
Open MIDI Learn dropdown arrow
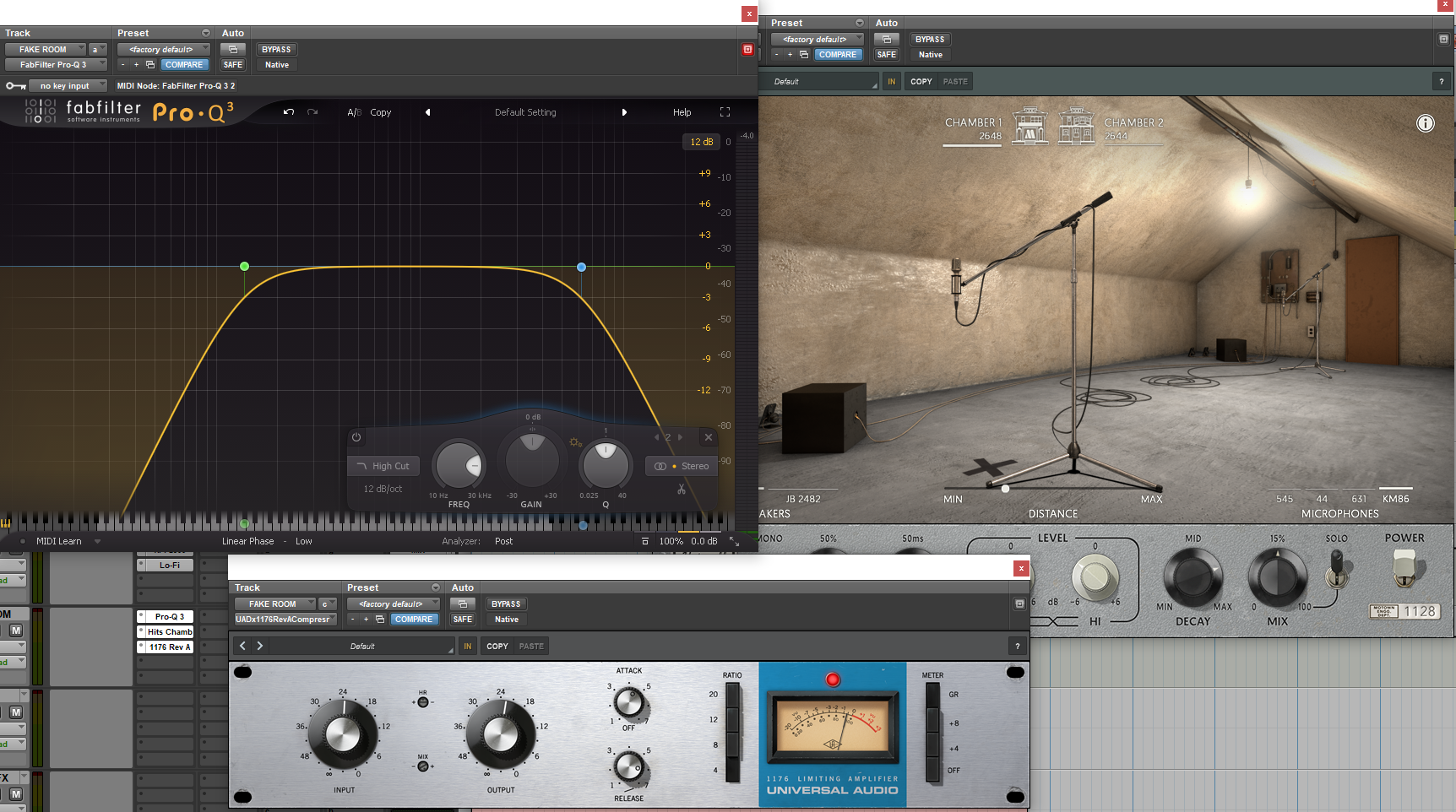[x=98, y=542]
